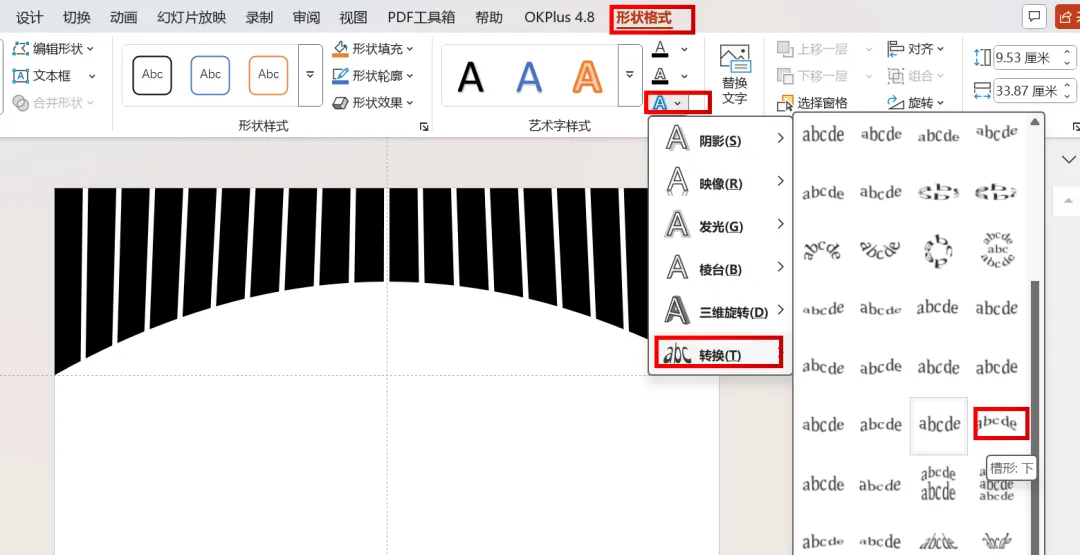Open the OKPlus 4.8 tab

(x=559, y=17)
